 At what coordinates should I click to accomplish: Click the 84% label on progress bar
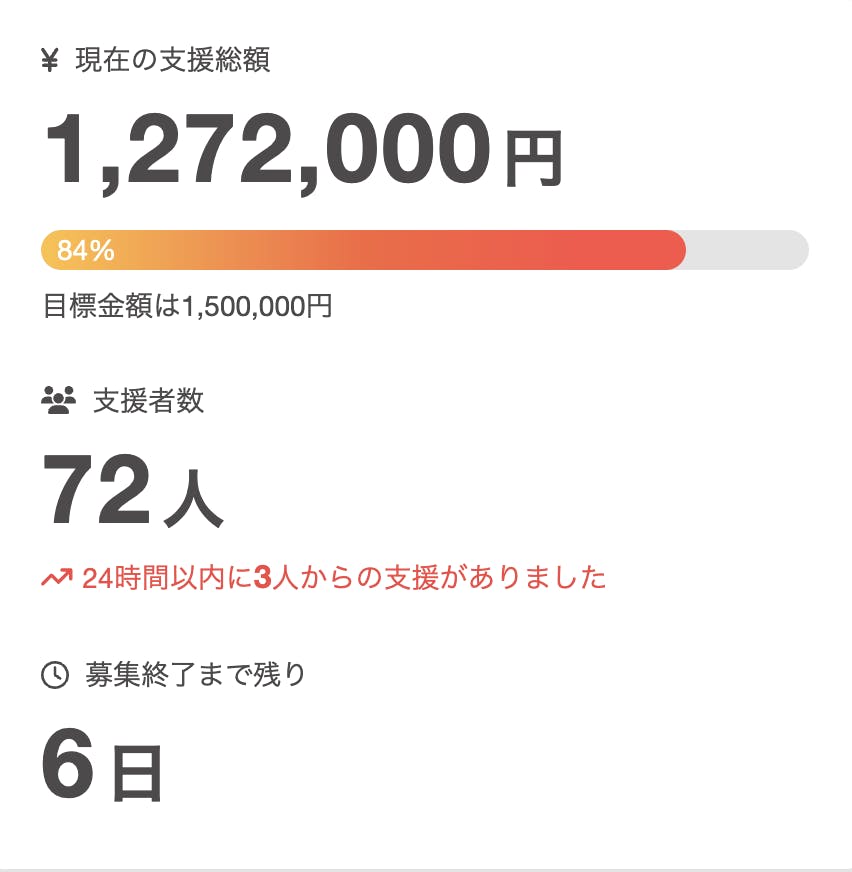point(85,251)
